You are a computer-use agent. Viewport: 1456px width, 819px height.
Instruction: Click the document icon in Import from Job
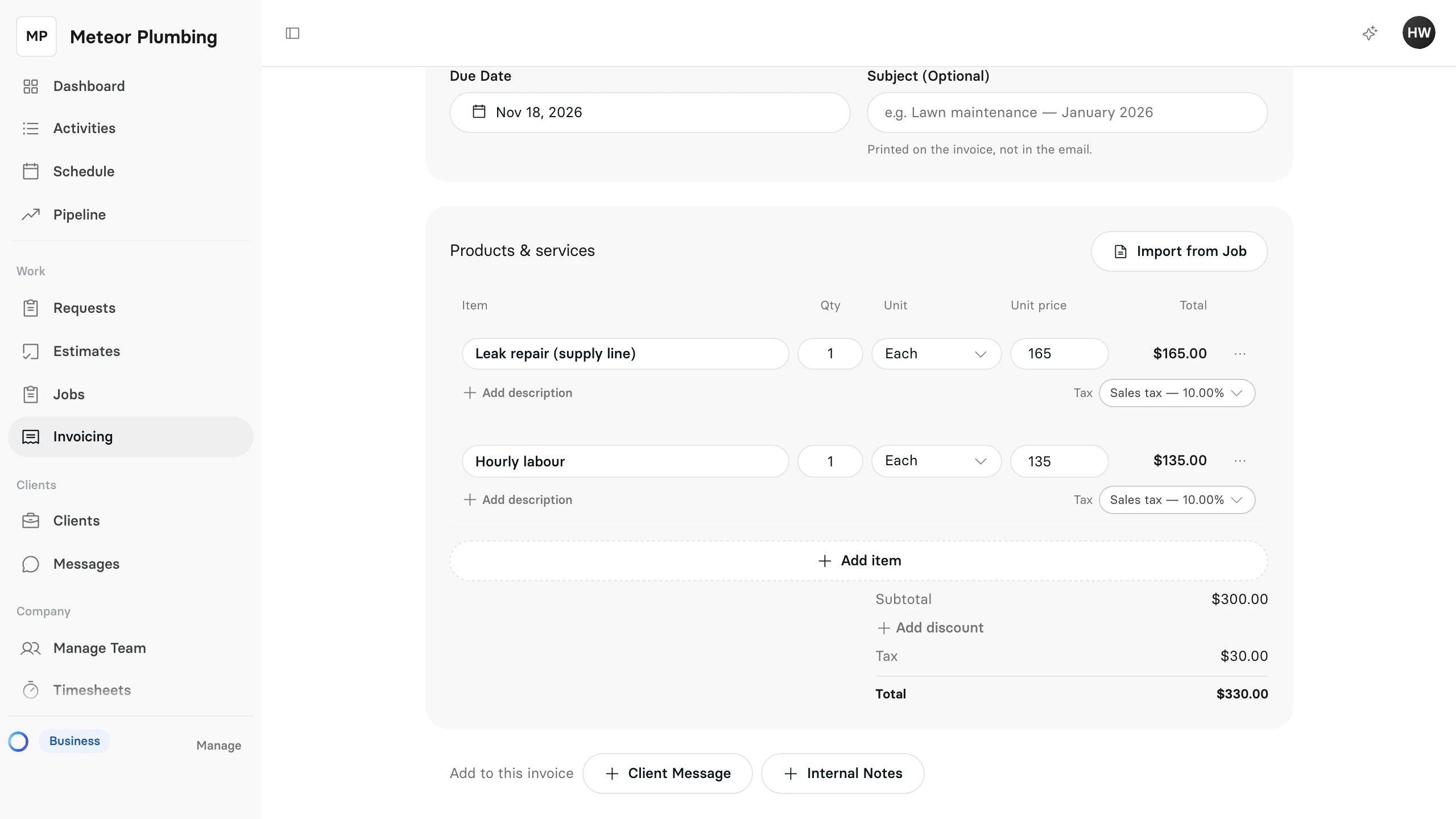1120,251
